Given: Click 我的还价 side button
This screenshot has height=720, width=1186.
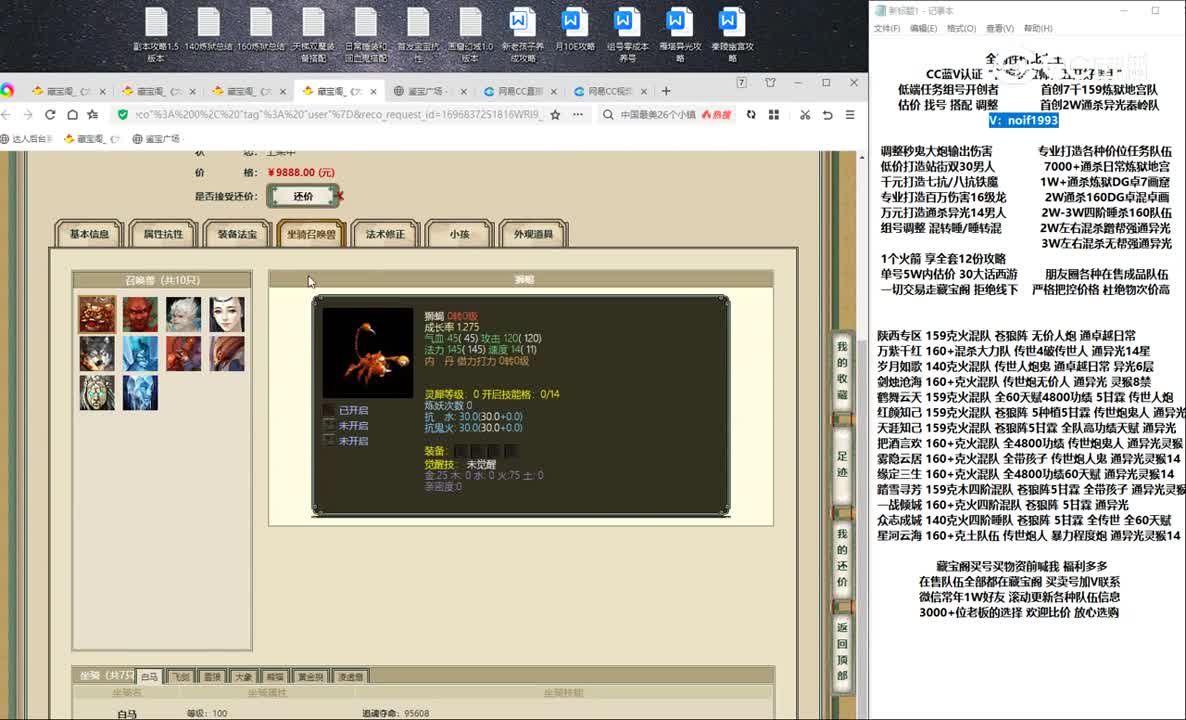Looking at the screenshot, I should (x=842, y=557).
